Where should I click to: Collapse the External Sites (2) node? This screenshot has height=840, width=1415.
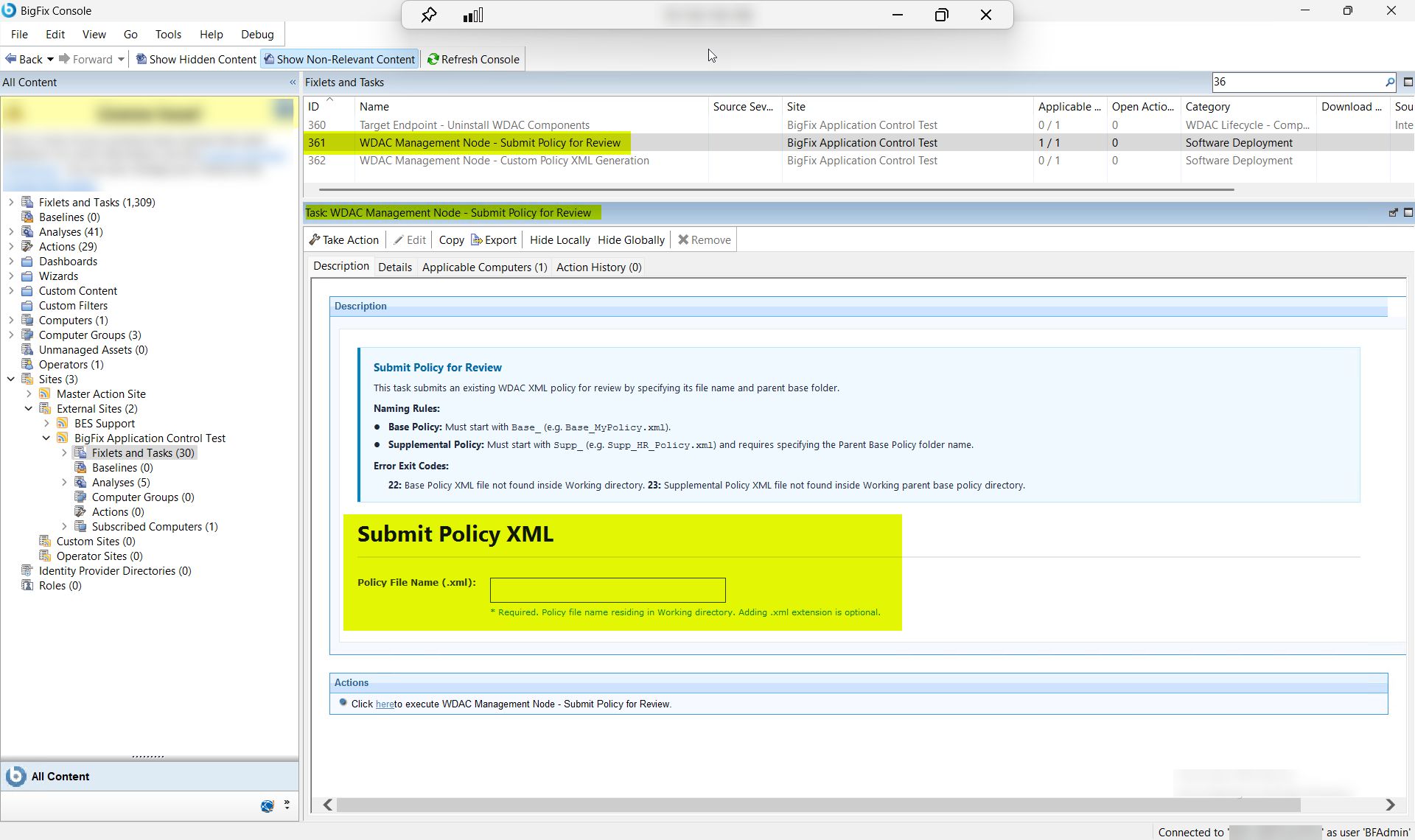pyautogui.click(x=29, y=408)
